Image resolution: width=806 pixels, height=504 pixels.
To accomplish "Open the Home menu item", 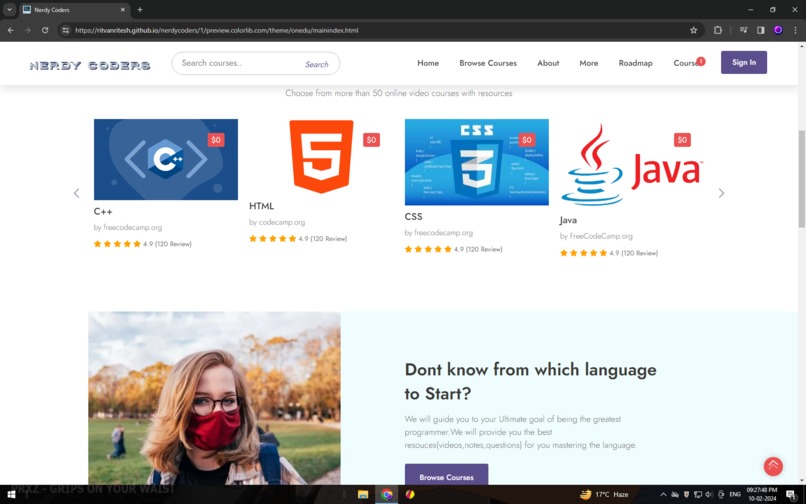I will pos(428,63).
